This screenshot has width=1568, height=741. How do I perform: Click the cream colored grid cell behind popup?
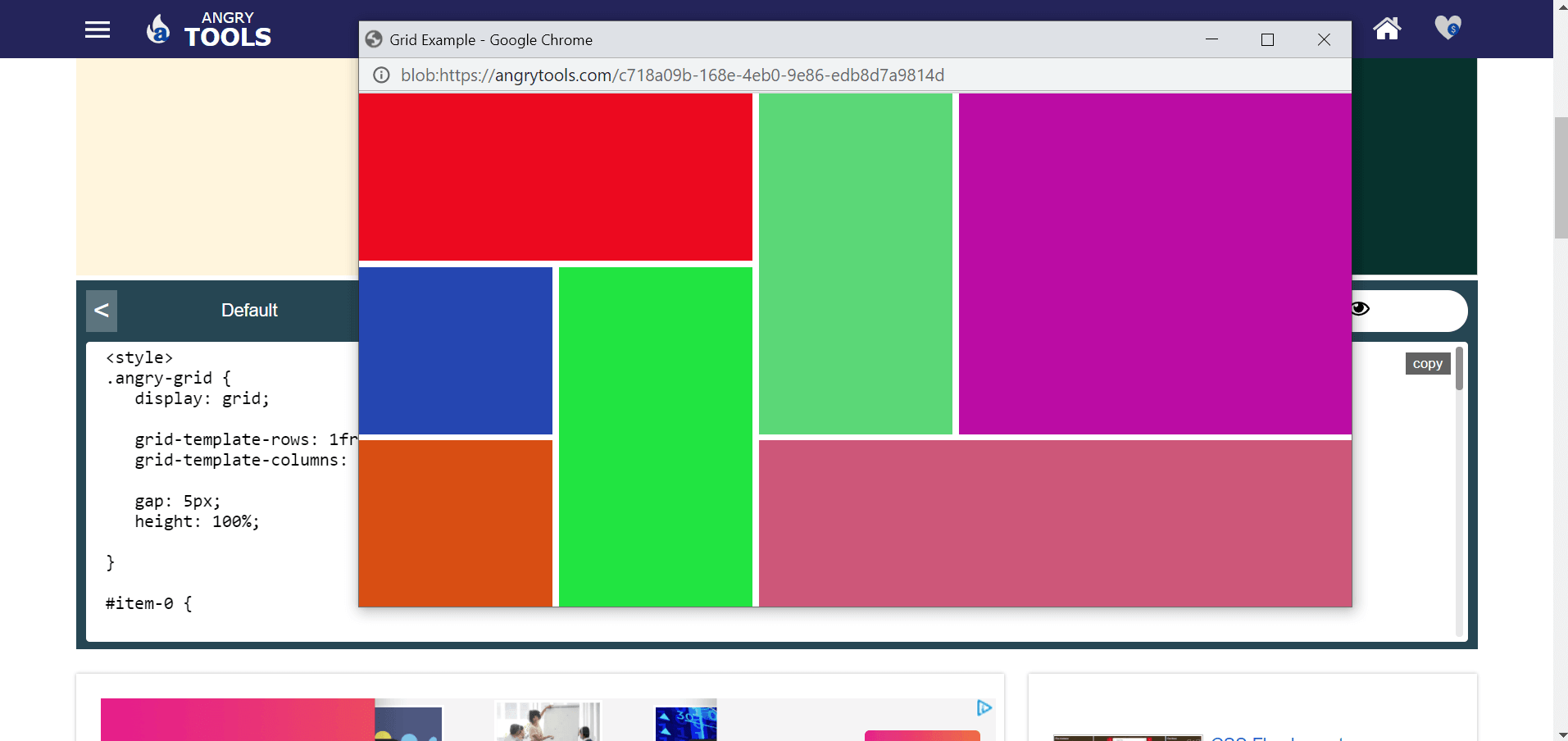point(217,167)
